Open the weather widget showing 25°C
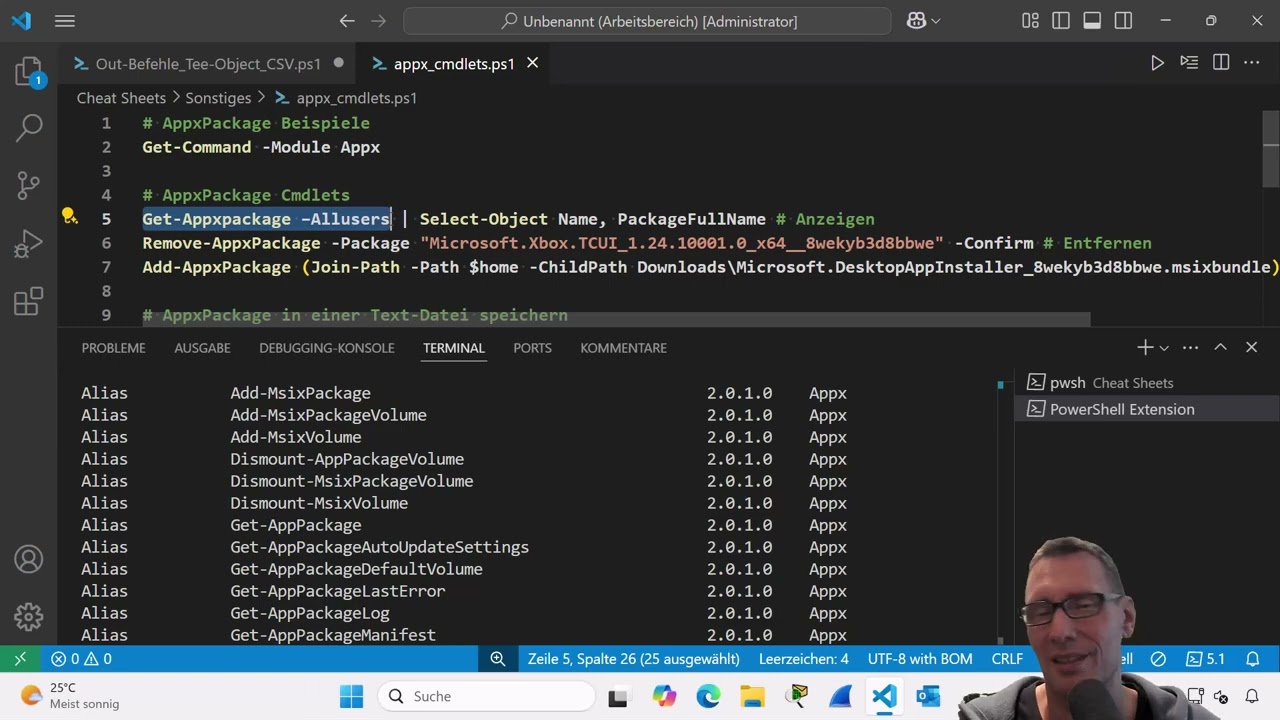This screenshot has height=720, width=1280. coord(70,696)
